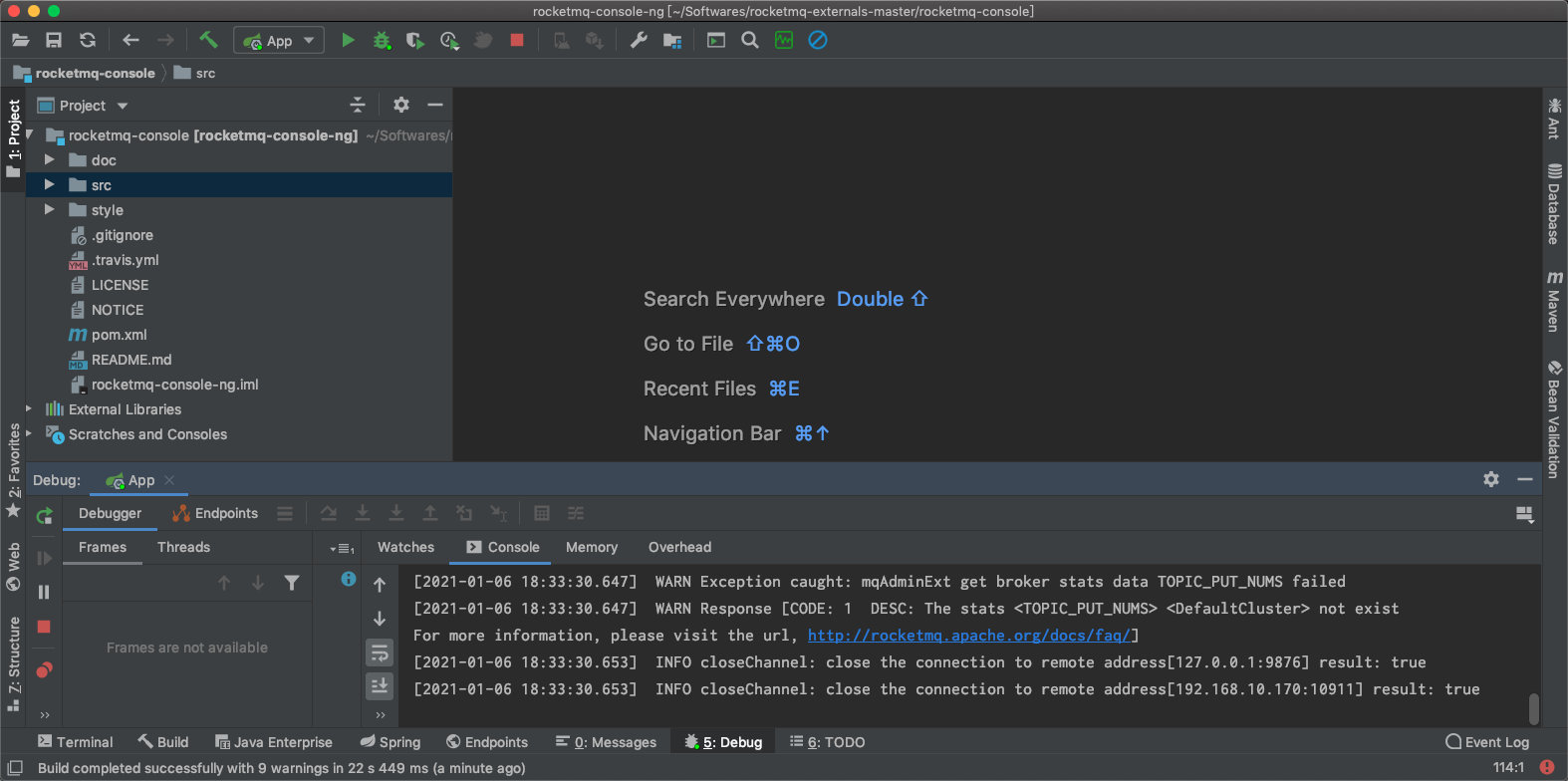Open the App run configuration dropdown

coord(279,41)
